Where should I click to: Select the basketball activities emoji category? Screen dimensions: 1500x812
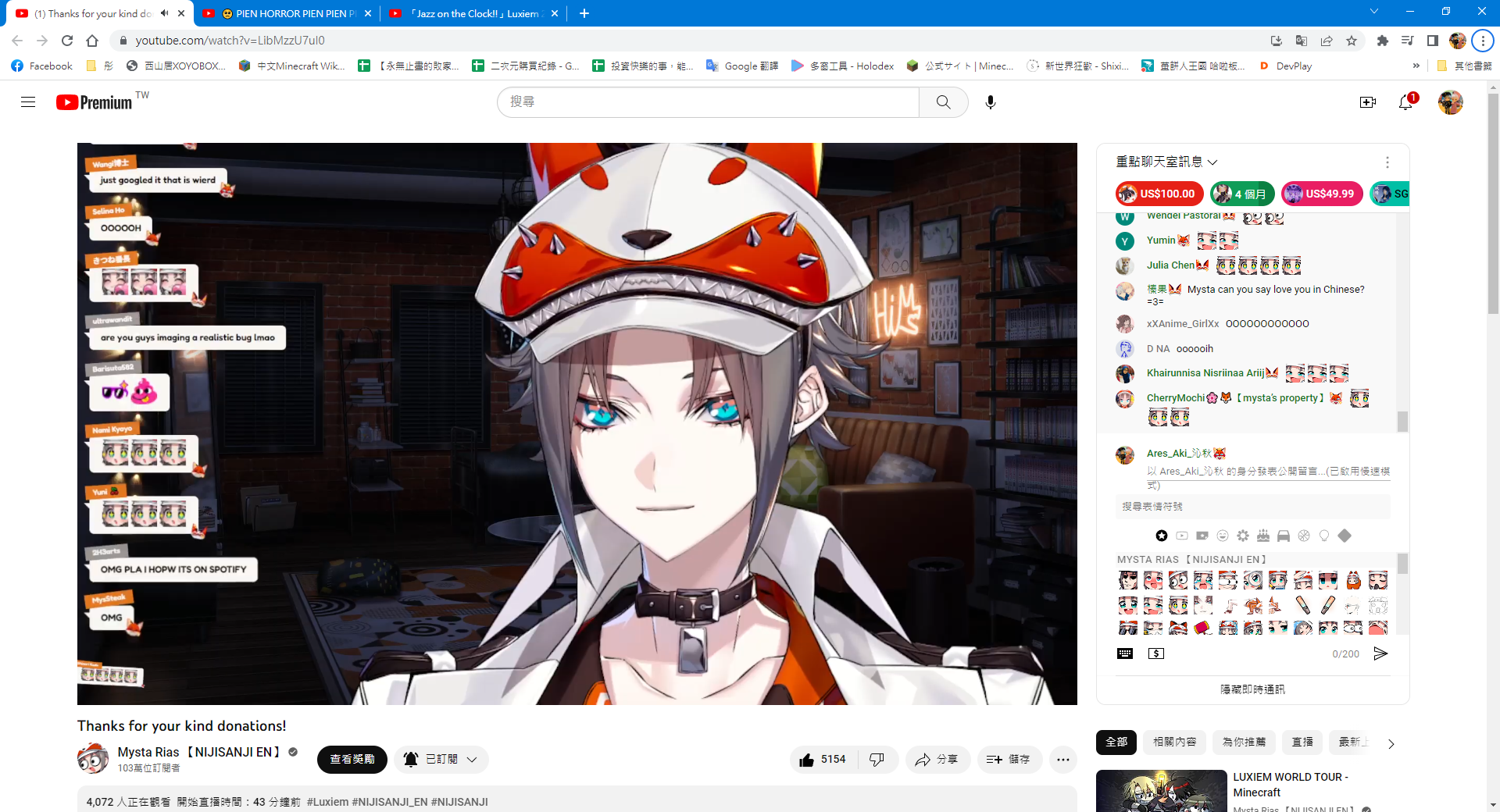click(1304, 536)
